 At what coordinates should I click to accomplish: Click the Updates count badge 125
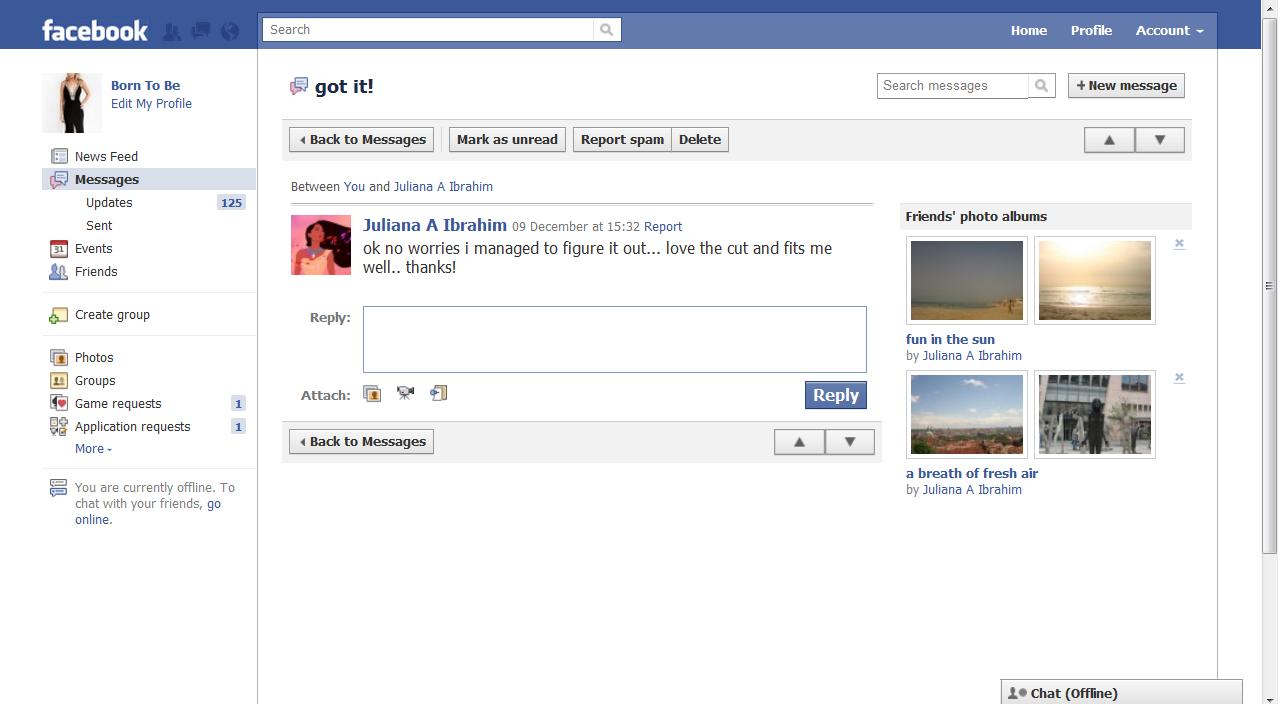pyautogui.click(x=232, y=203)
